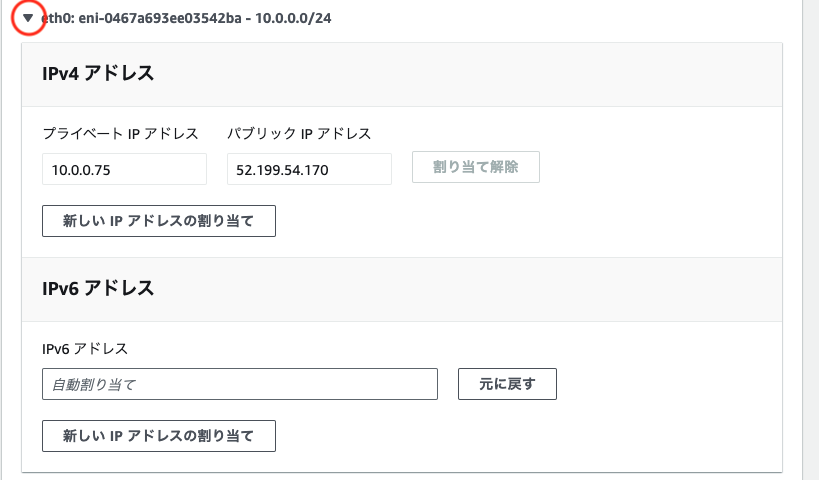Click the eth0 interface name label
Screen dimensions: 819x480
click(x=57, y=18)
